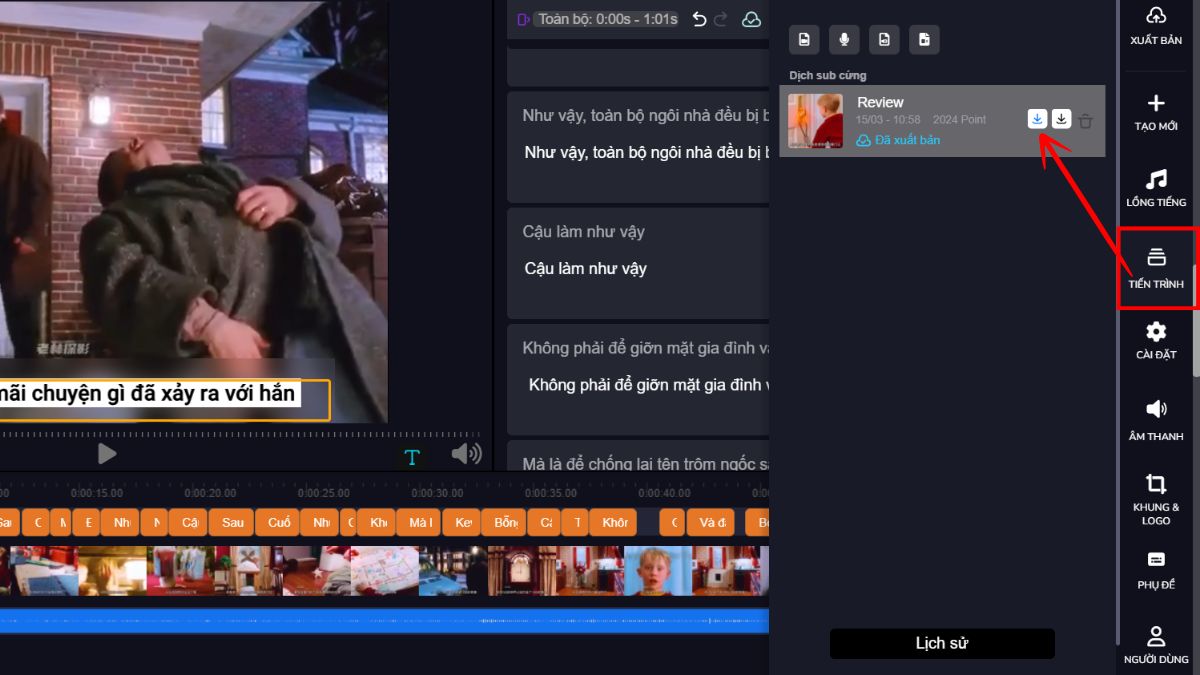Screen dimensions: 1200x675
Task: Open the Tiến trình progress panel
Action: [x=1156, y=268]
